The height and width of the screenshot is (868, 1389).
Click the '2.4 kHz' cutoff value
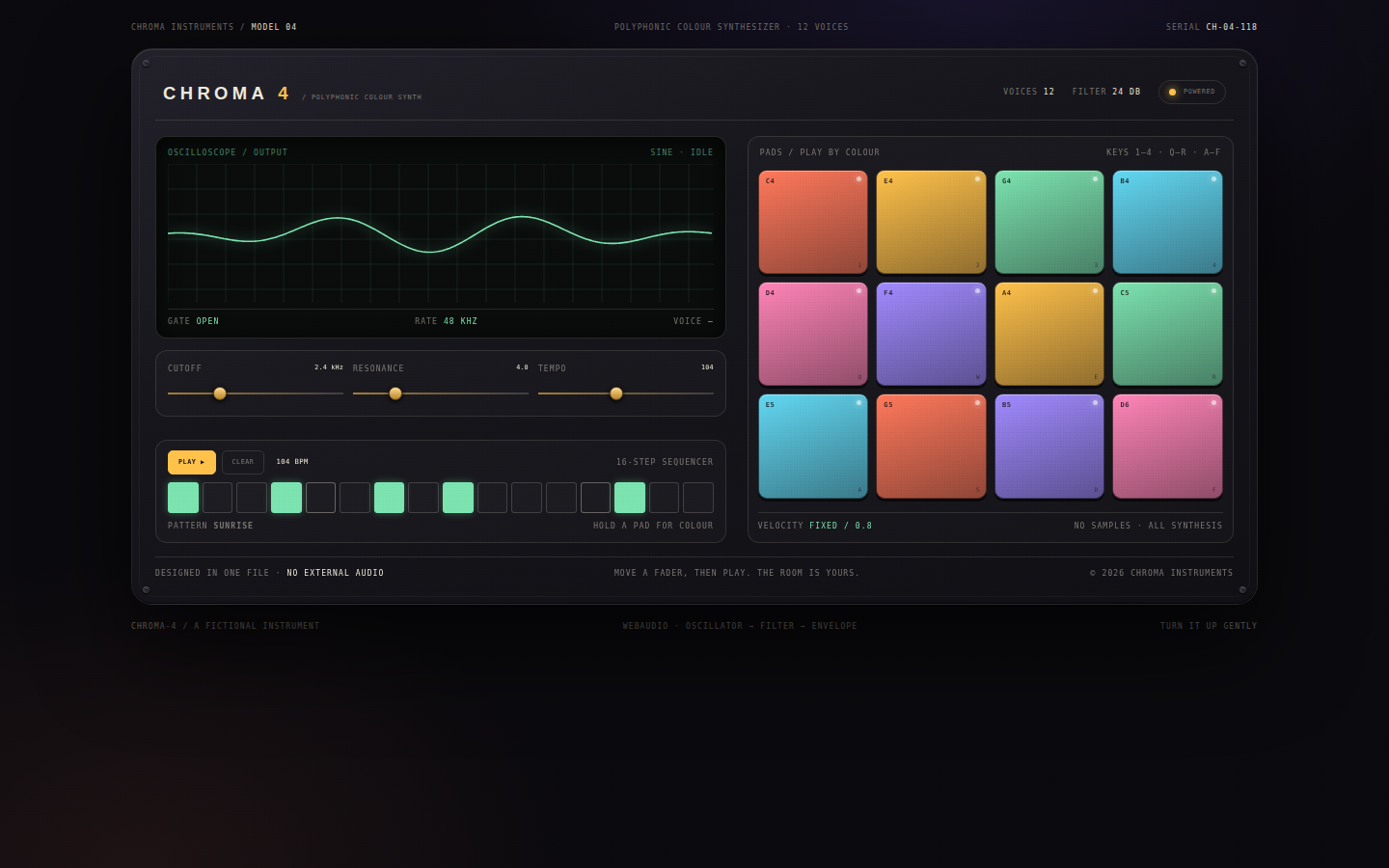coord(329,367)
